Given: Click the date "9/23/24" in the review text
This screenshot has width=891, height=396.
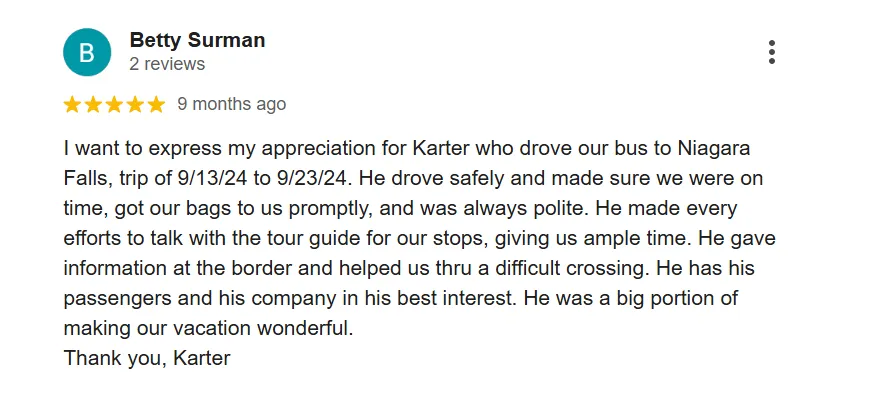Looking at the screenshot, I should coord(310,179).
